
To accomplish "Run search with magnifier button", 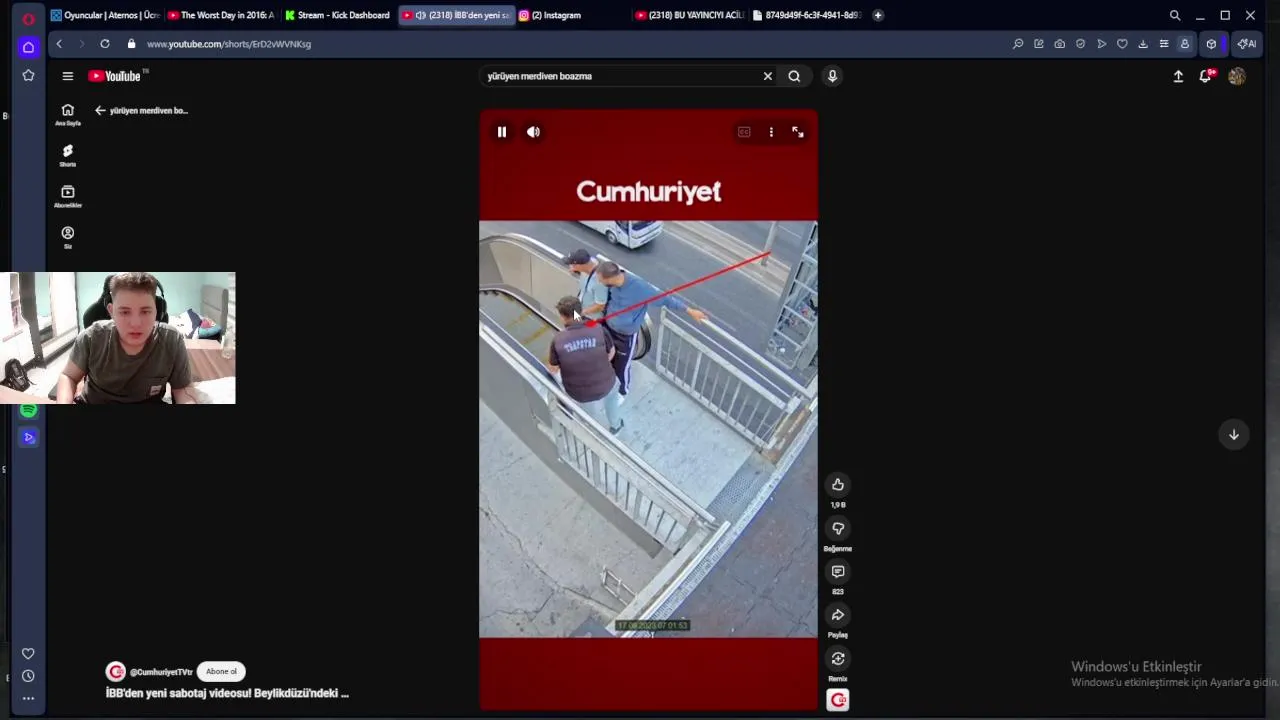I will (x=794, y=76).
